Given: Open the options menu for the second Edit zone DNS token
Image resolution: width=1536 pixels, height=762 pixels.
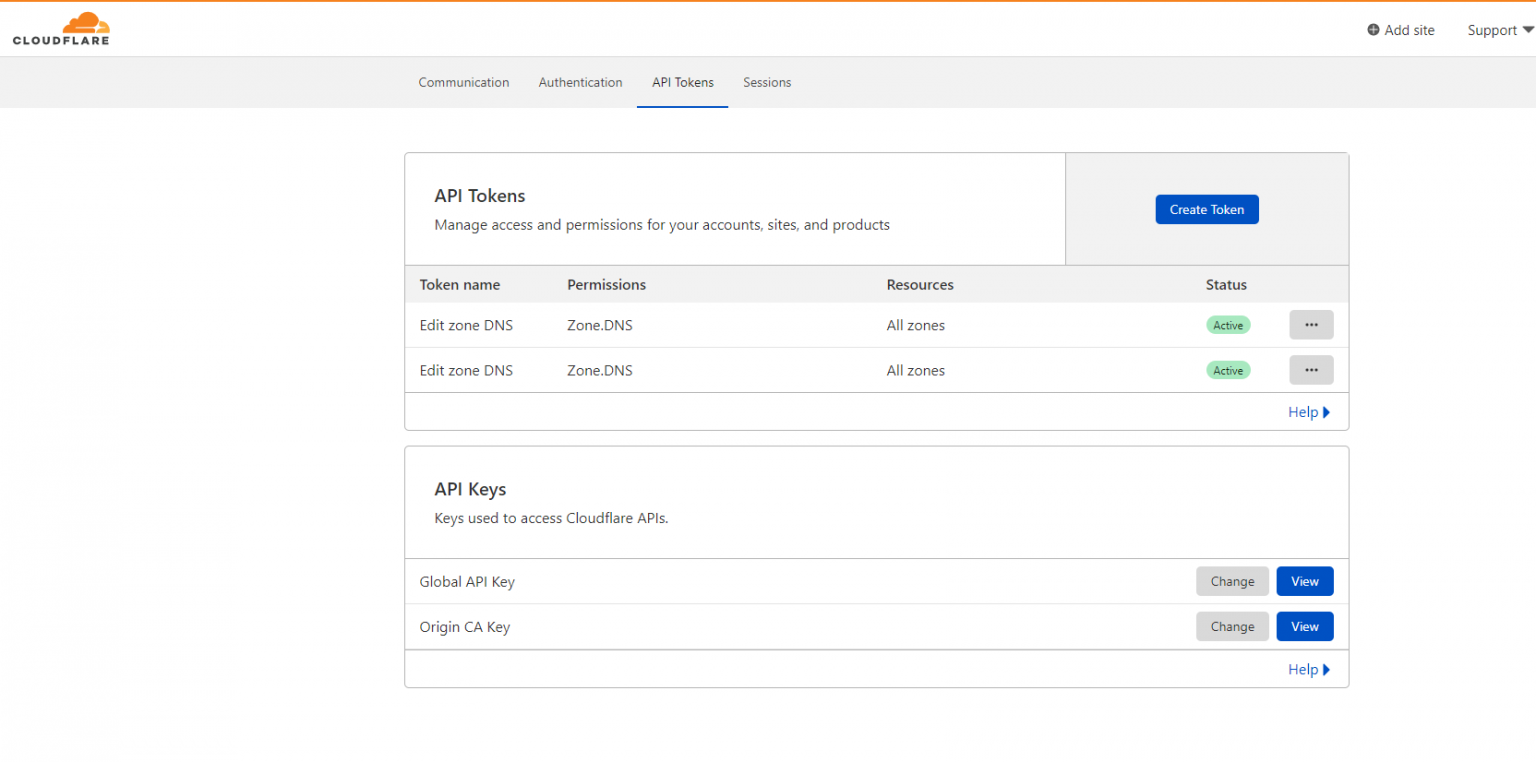Looking at the screenshot, I should point(1311,369).
